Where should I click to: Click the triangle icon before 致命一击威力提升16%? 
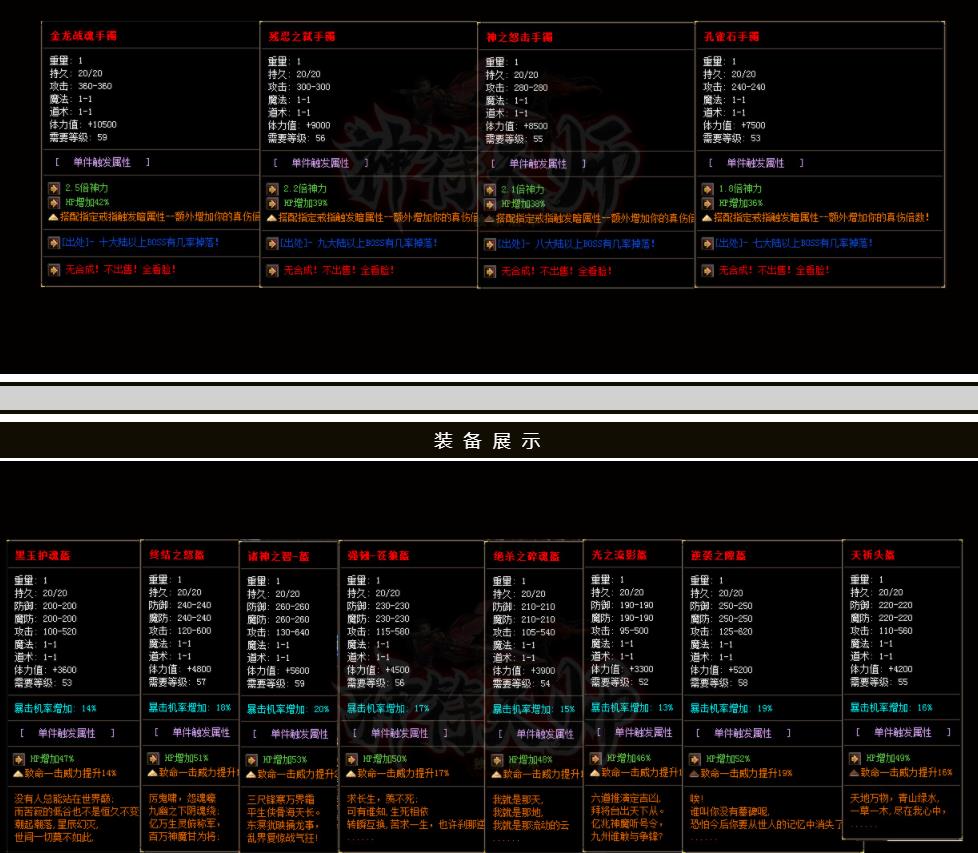(854, 773)
